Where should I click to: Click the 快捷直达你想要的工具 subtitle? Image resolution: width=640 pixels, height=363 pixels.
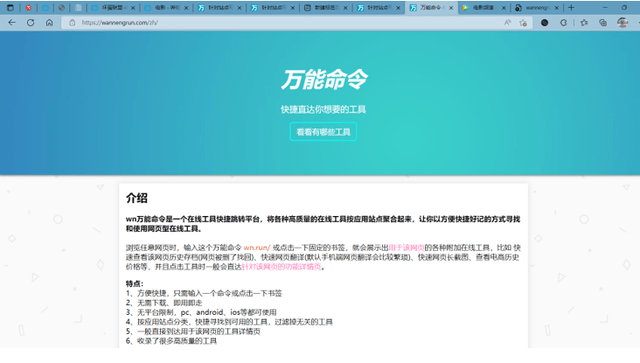point(323,109)
